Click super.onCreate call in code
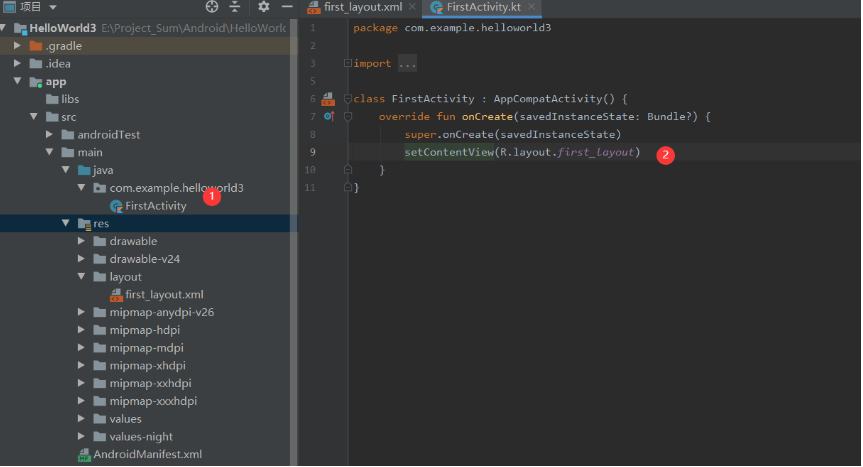Viewport: 863px width, 467px height. [449, 134]
